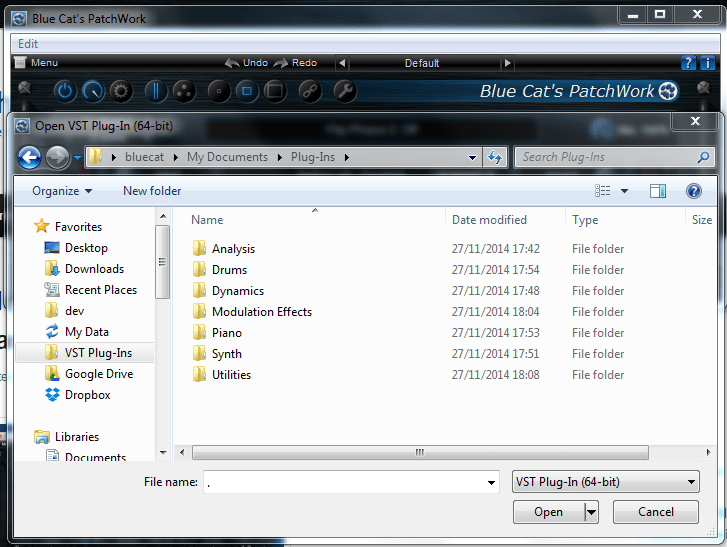Toggle the PatchWork power bypass button
Image resolution: width=727 pixels, height=547 pixels.
pyautogui.click(x=65, y=91)
